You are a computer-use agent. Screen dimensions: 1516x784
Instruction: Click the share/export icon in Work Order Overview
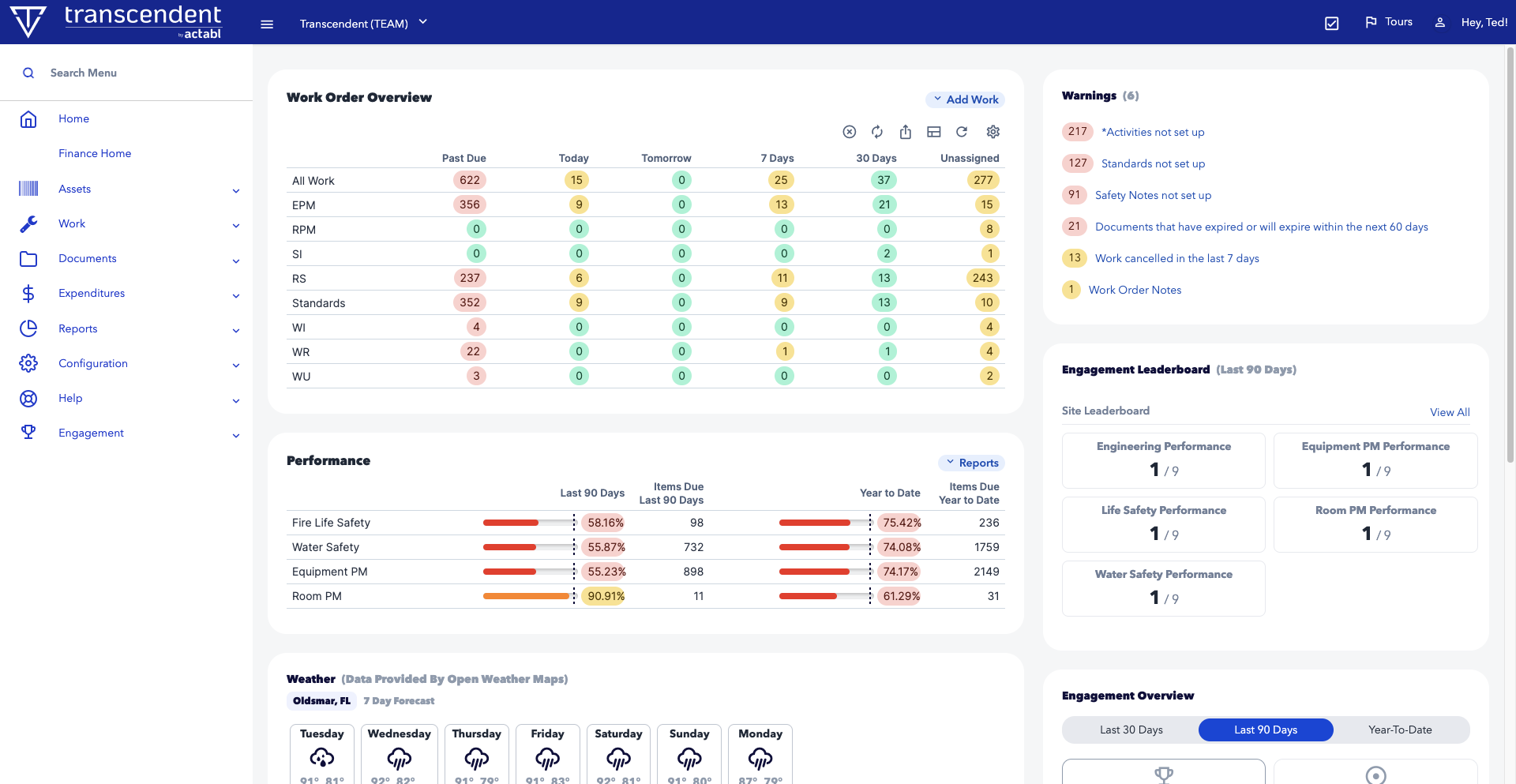[906, 132]
